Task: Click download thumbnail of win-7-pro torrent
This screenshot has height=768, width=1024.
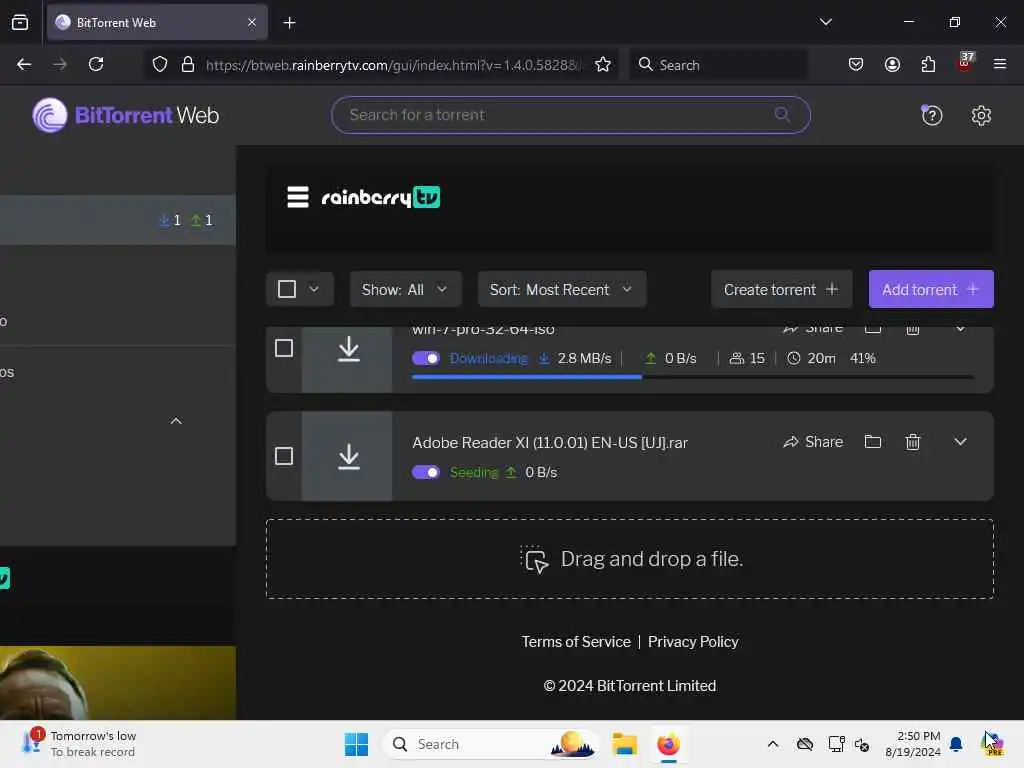Action: tap(347, 359)
